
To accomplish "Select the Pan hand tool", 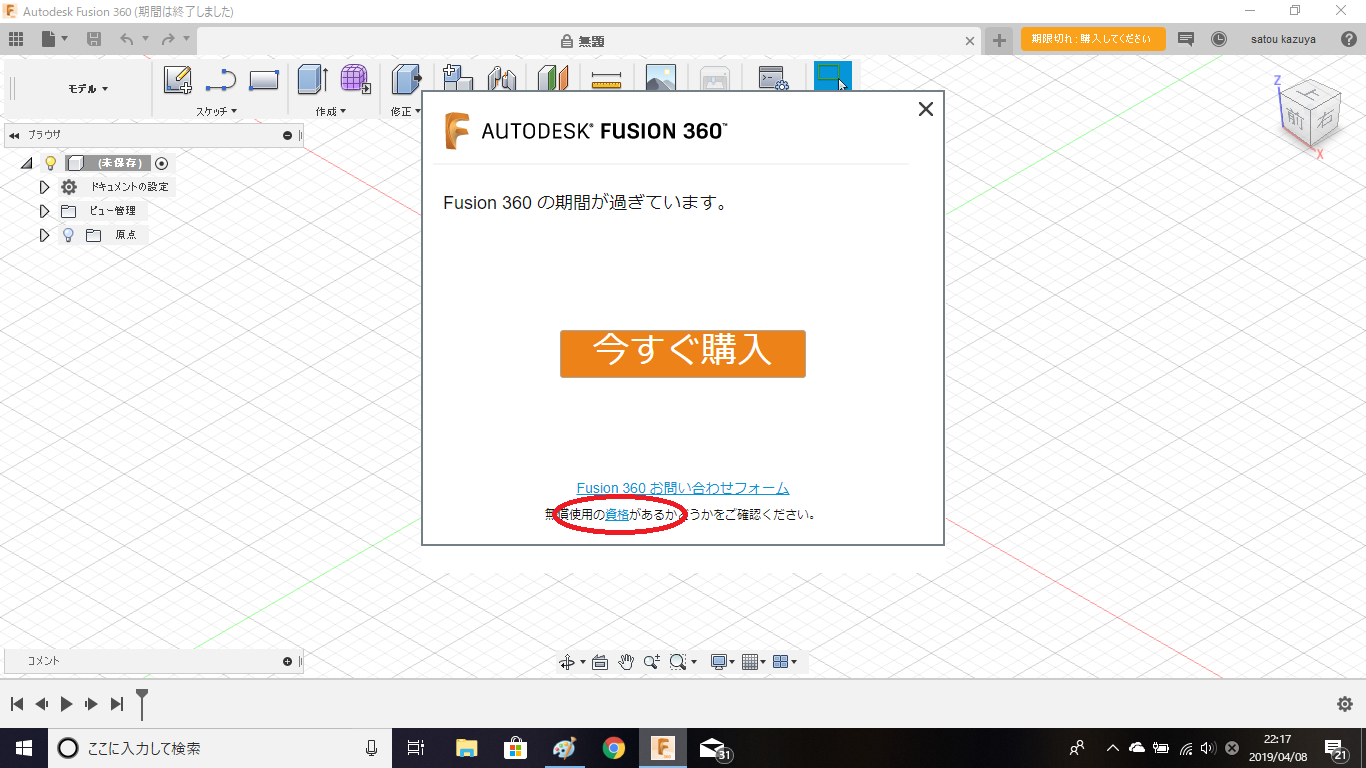I will point(626,661).
